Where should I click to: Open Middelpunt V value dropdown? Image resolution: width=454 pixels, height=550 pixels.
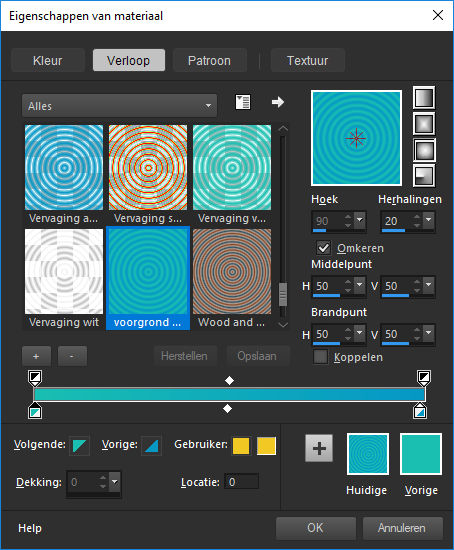pos(428,285)
